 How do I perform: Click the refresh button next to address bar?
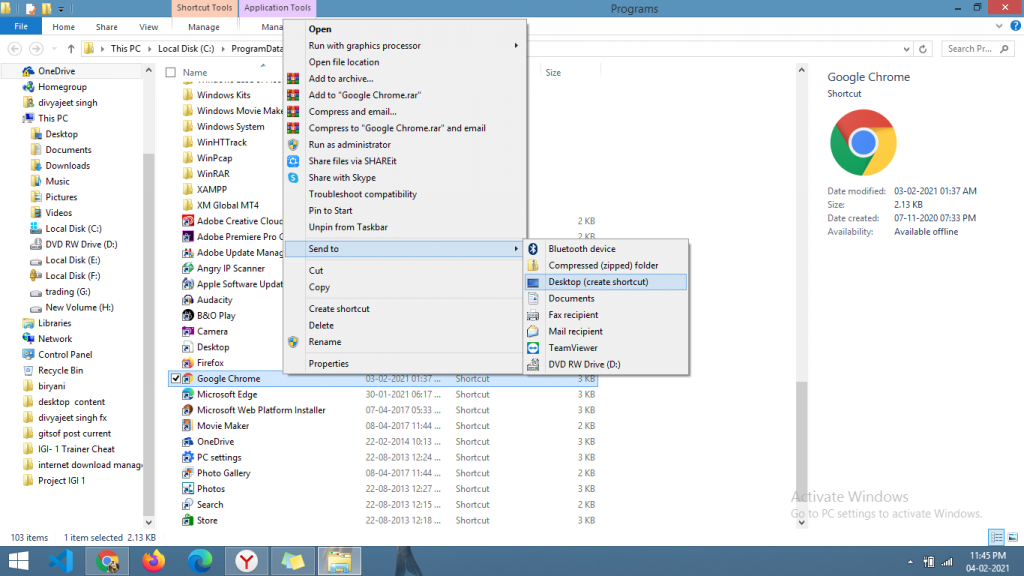pos(923,49)
